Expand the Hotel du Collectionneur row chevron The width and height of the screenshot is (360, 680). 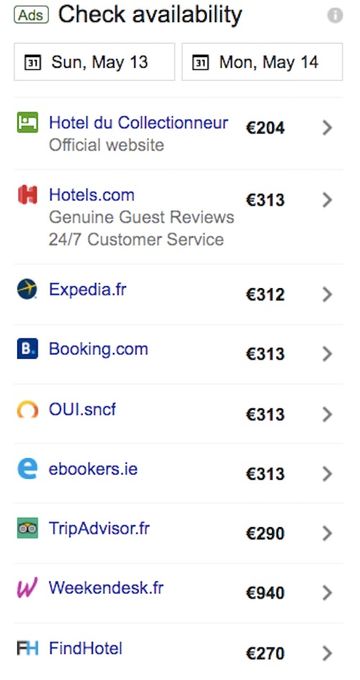point(327,128)
